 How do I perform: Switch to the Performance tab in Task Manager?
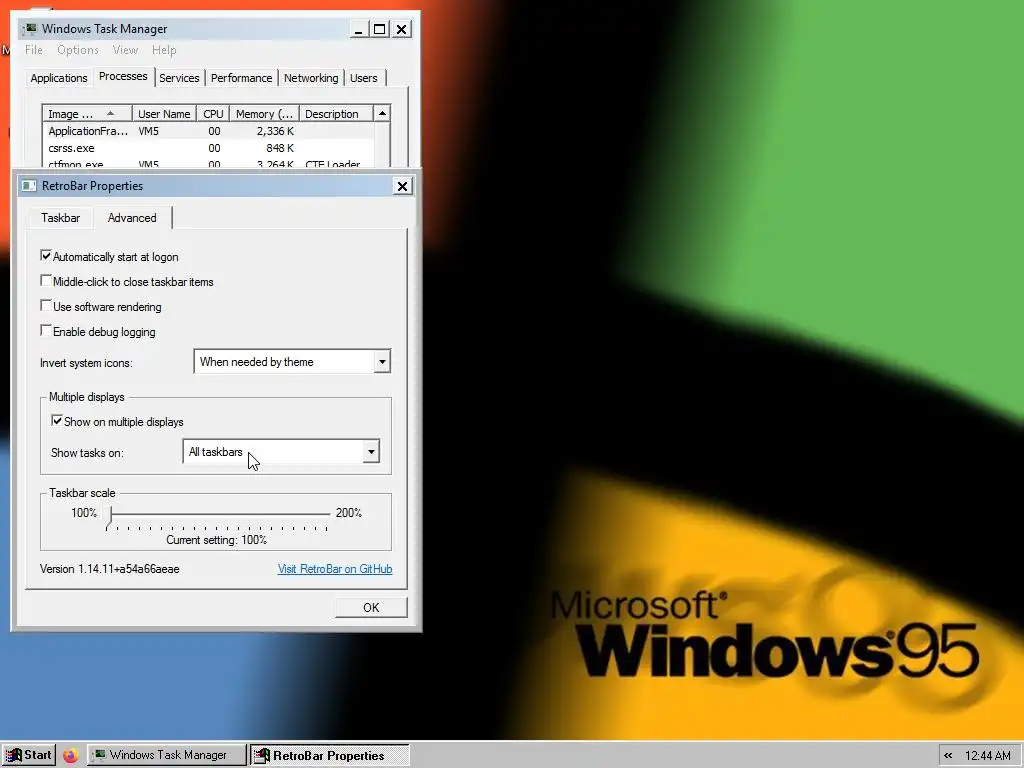(x=241, y=78)
